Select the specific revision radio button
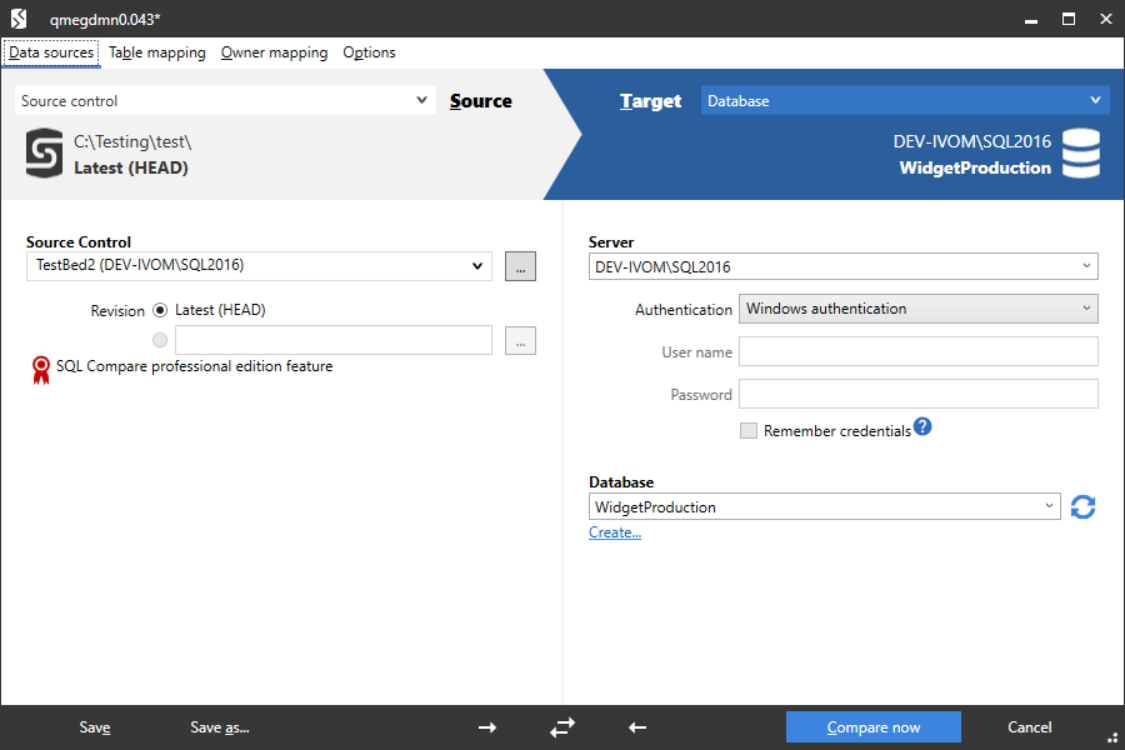 click(160, 340)
